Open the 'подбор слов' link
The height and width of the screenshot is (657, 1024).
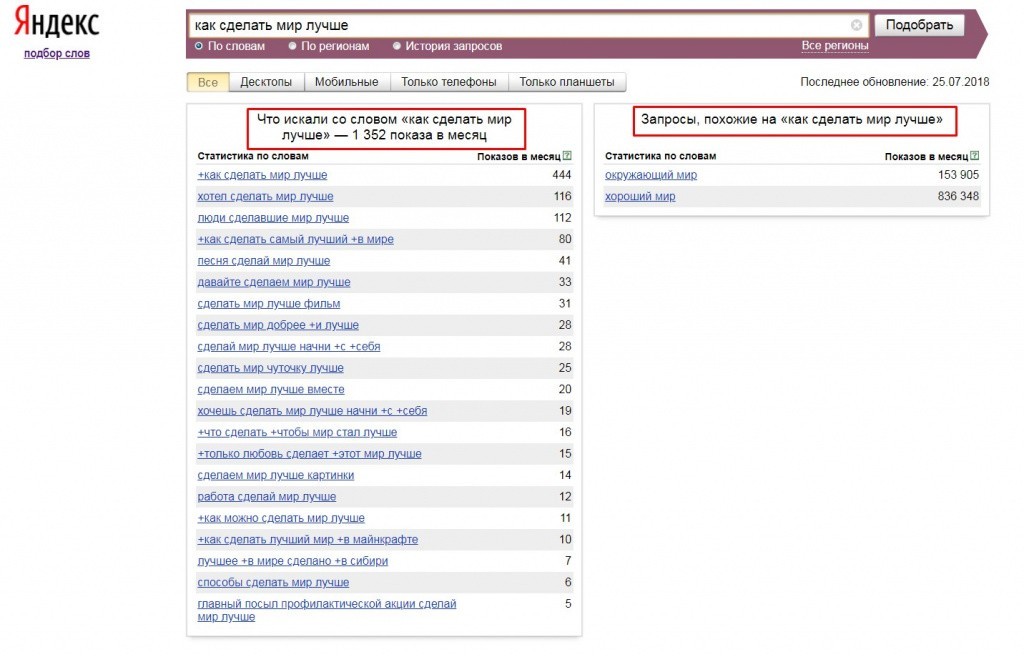click(x=57, y=53)
